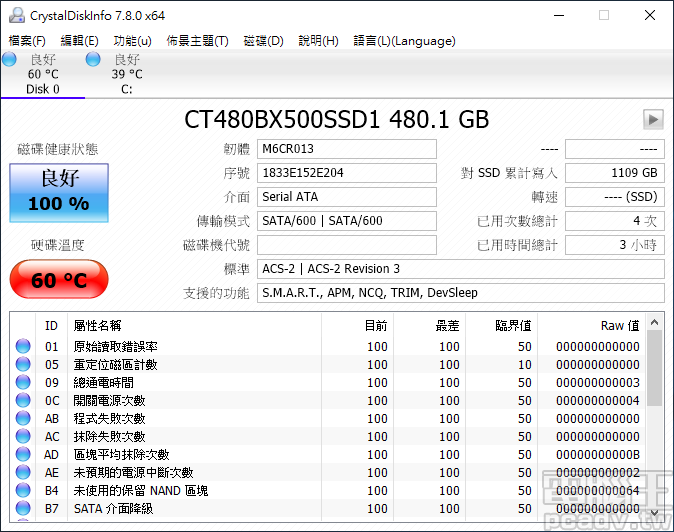Click the power on count field 4 次
Screen dimensions: 674x532
615,221
